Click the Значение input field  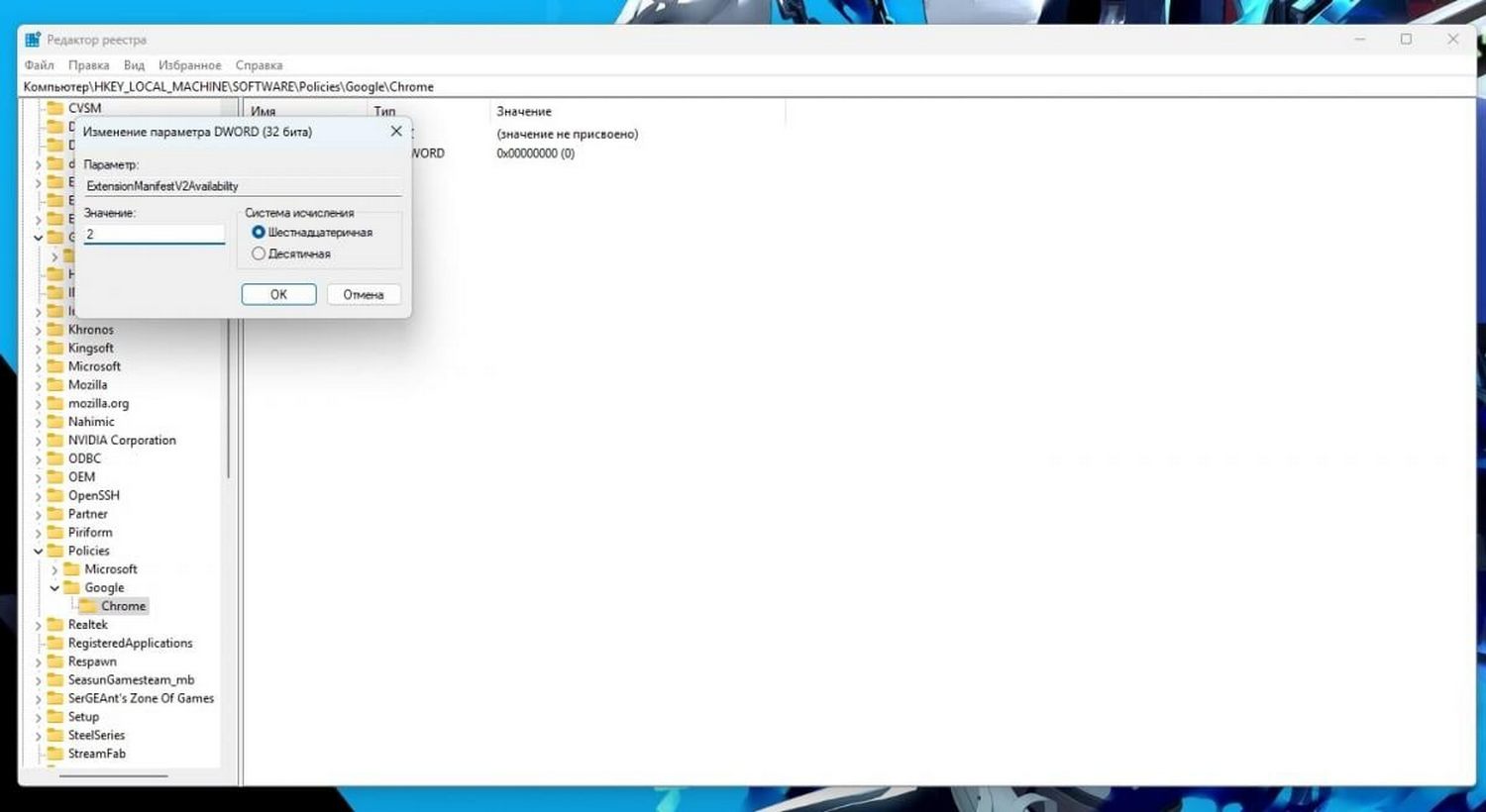click(x=155, y=234)
